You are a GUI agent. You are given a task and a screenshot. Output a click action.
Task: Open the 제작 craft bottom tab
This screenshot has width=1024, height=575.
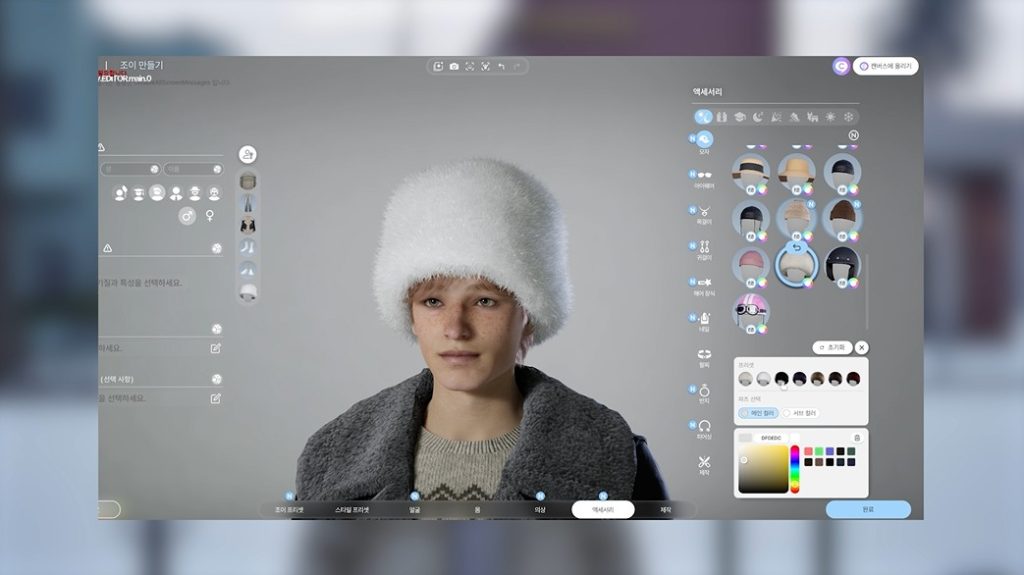coord(665,510)
